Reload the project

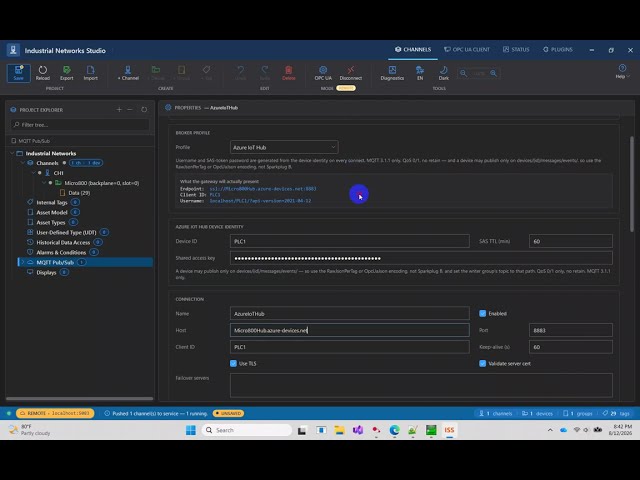click(x=42, y=73)
